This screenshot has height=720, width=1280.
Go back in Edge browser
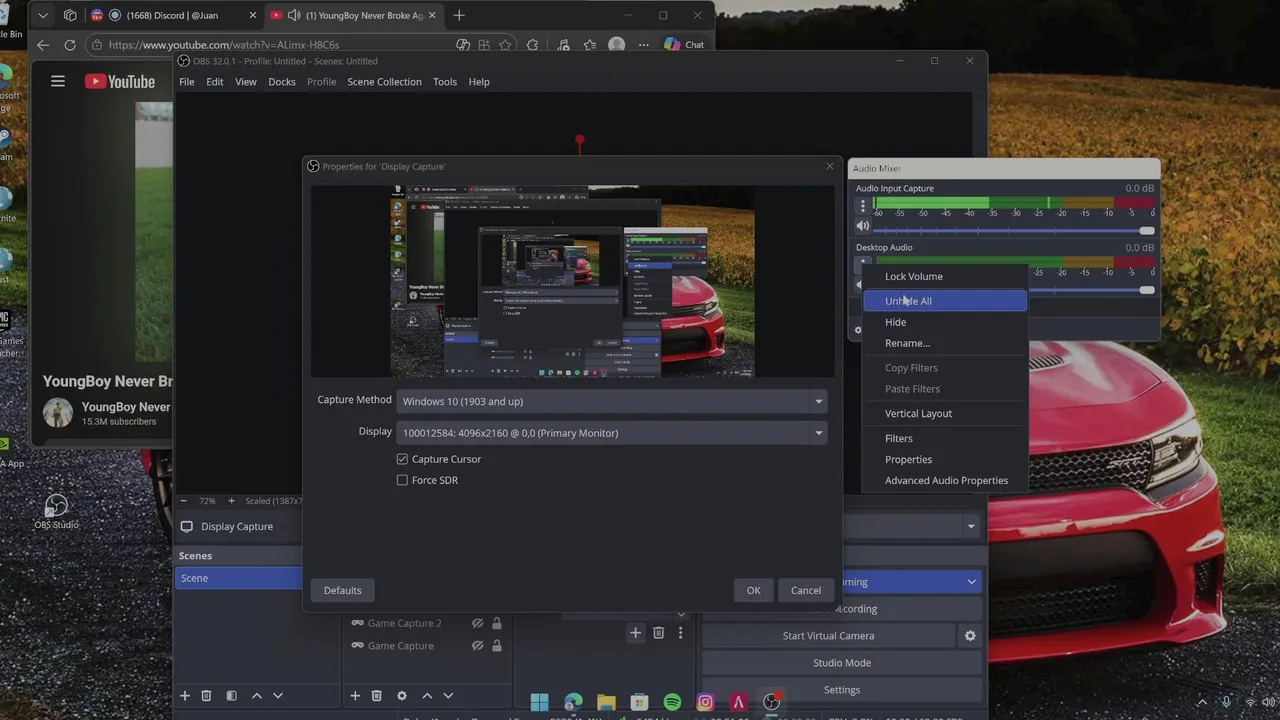tap(42, 45)
